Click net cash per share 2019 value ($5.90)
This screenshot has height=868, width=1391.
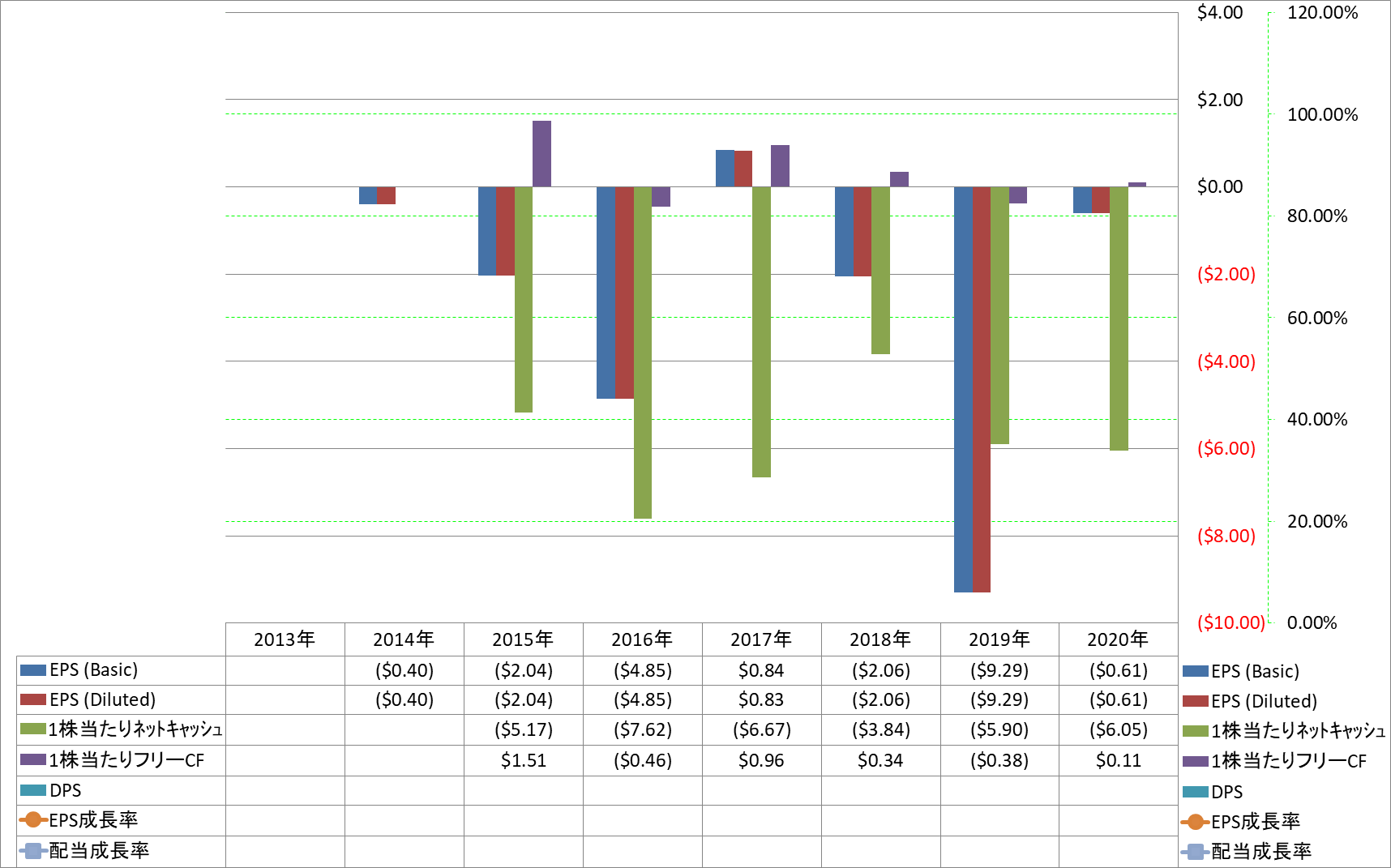coord(999,730)
